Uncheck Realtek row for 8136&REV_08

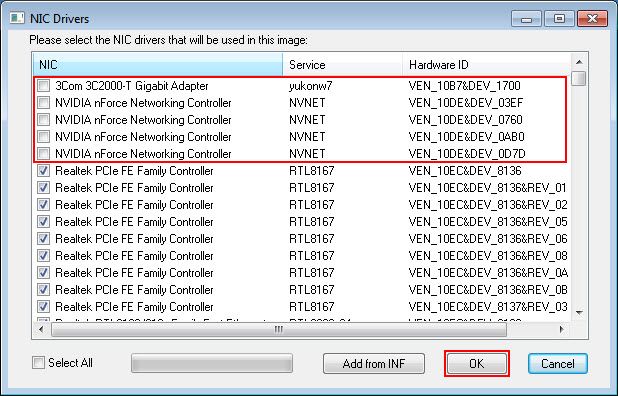pos(43,256)
